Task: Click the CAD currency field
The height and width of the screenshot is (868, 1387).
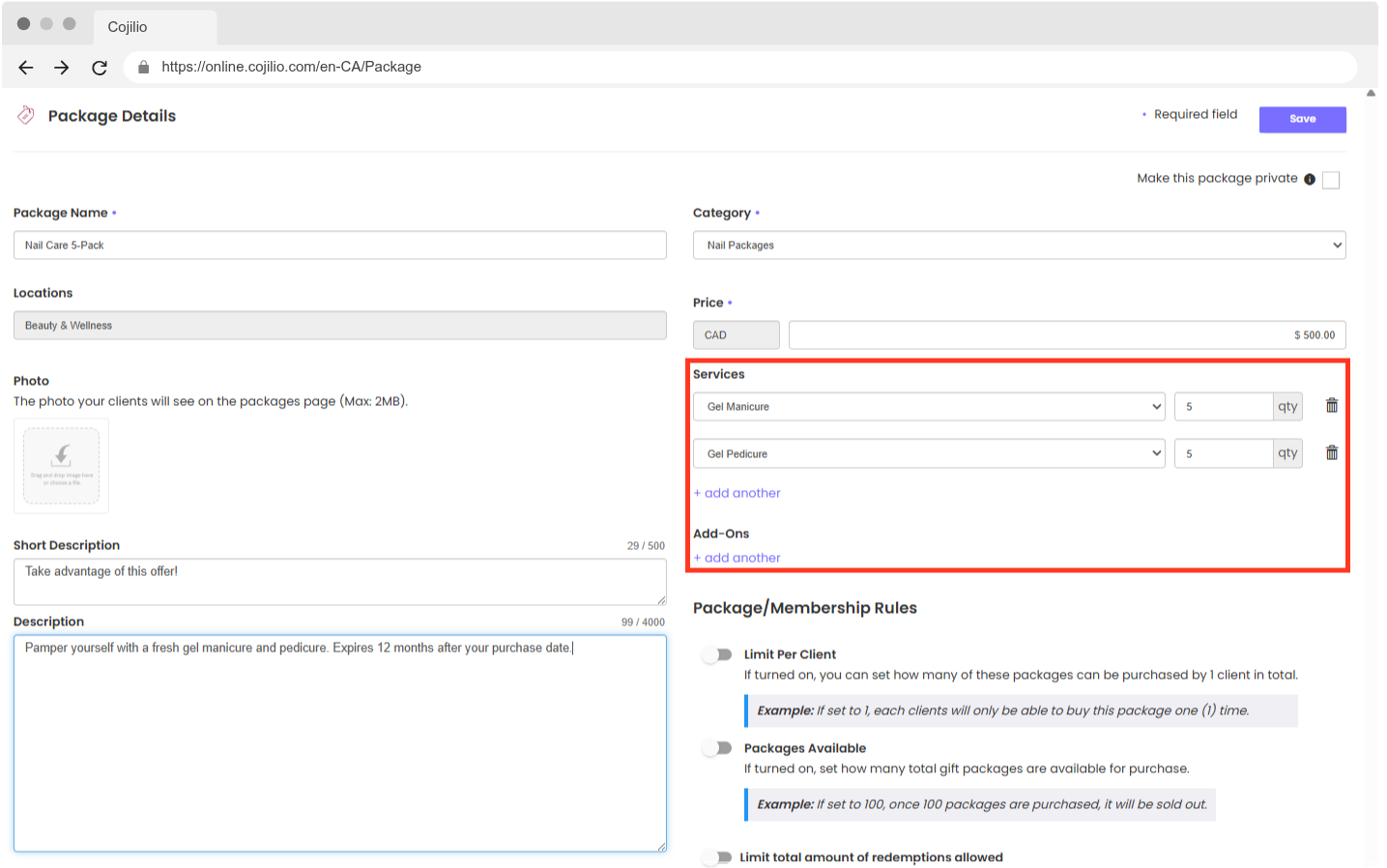Action: (x=737, y=334)
